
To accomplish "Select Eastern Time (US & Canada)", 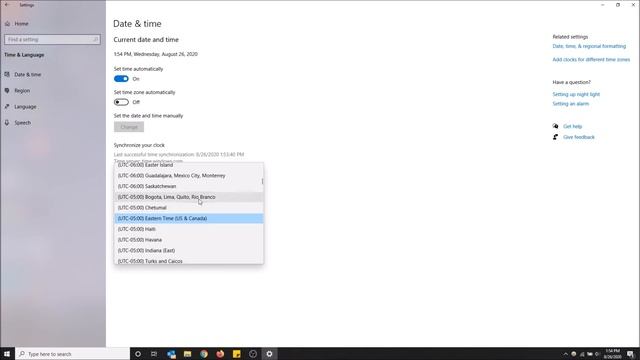I will tap(189, 218).
